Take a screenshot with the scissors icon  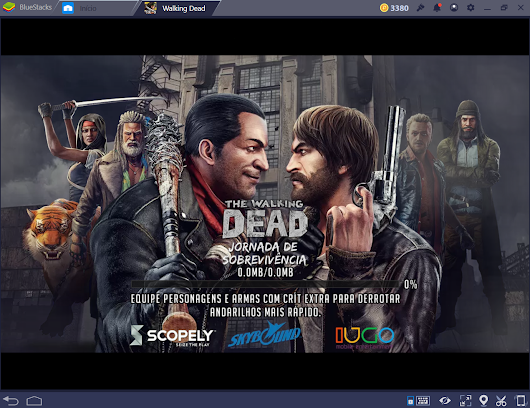pyautogui.click(x=501, y=401)
